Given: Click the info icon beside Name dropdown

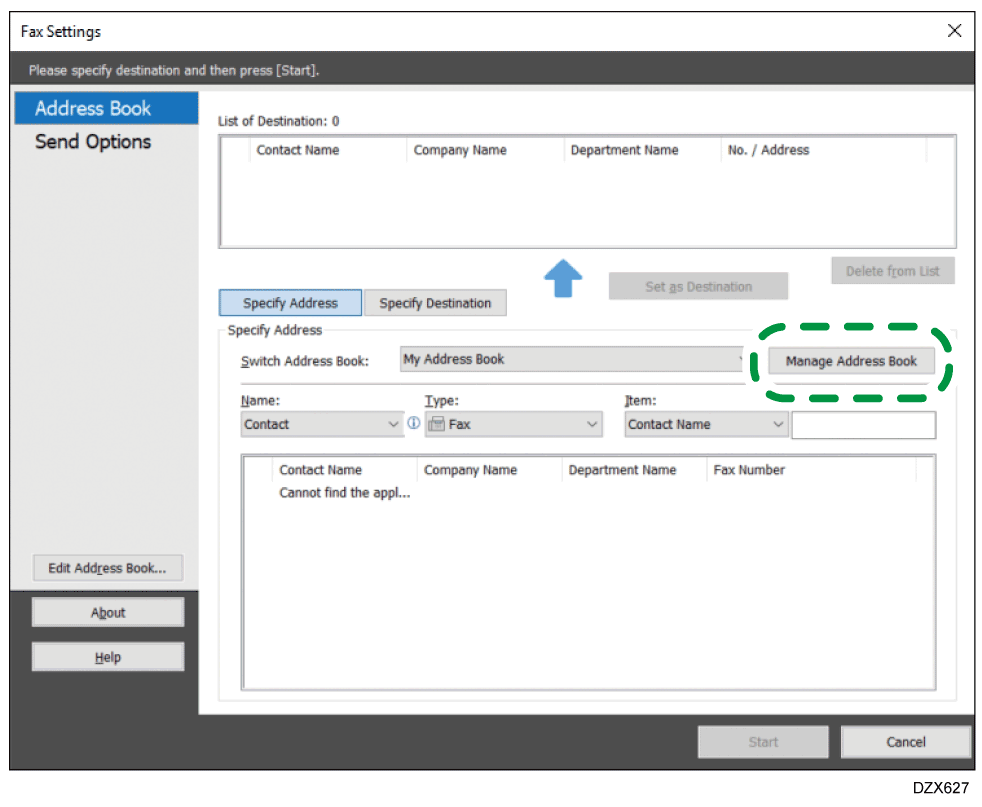Looking at the screenshot, I should click(414, 424).
